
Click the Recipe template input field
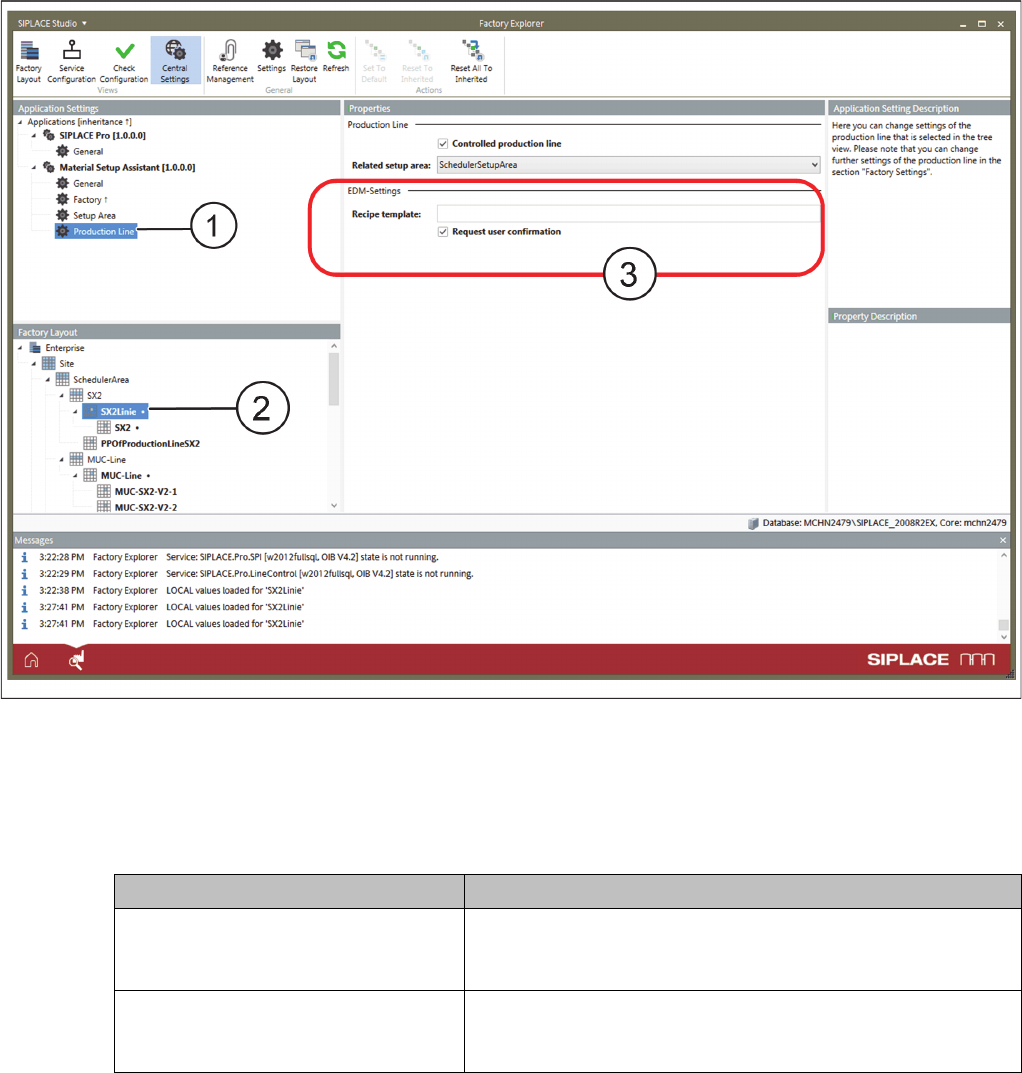[x=628, y=214]
